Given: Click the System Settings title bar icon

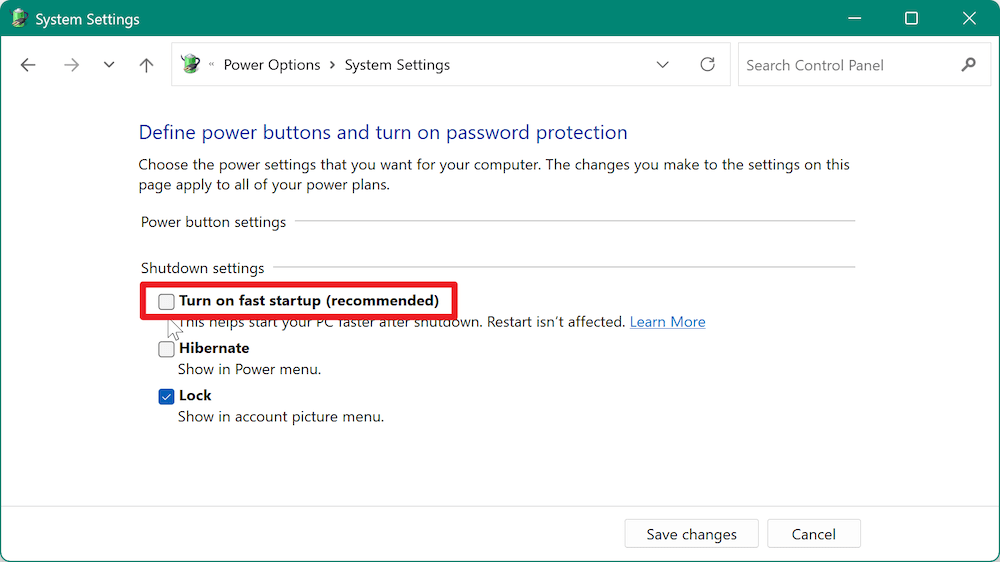Looking at the screenshot, I should (19, 19).
